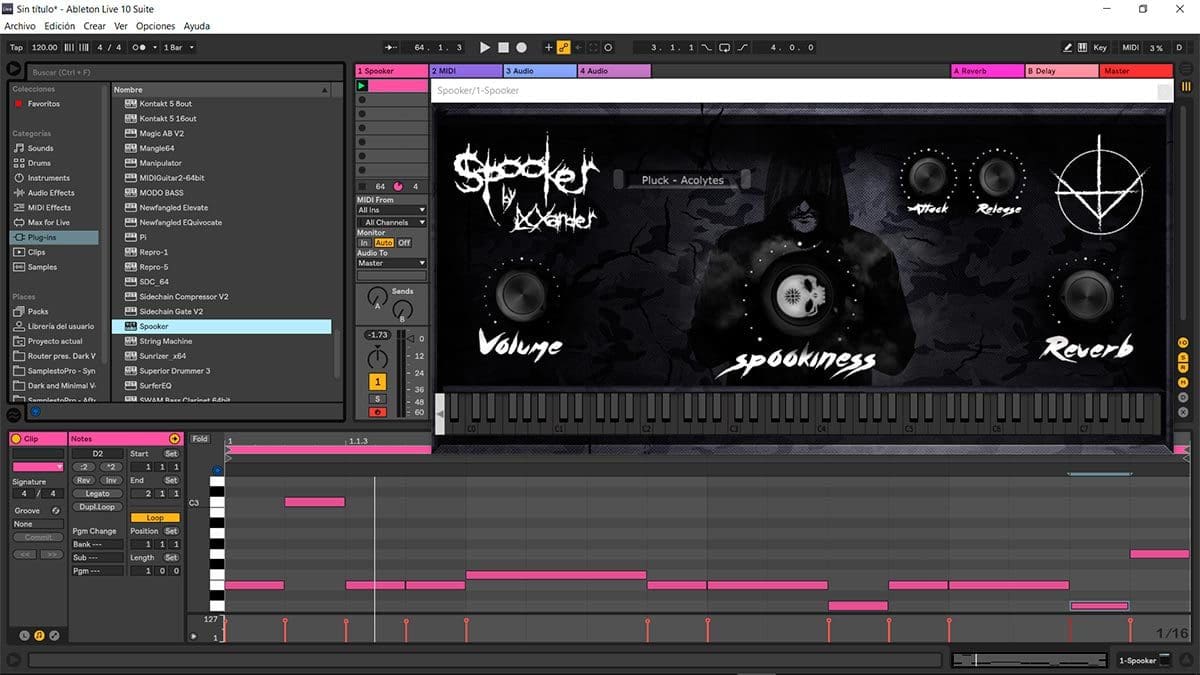
Task: Open the Edición menu
Action: point(60,26)
